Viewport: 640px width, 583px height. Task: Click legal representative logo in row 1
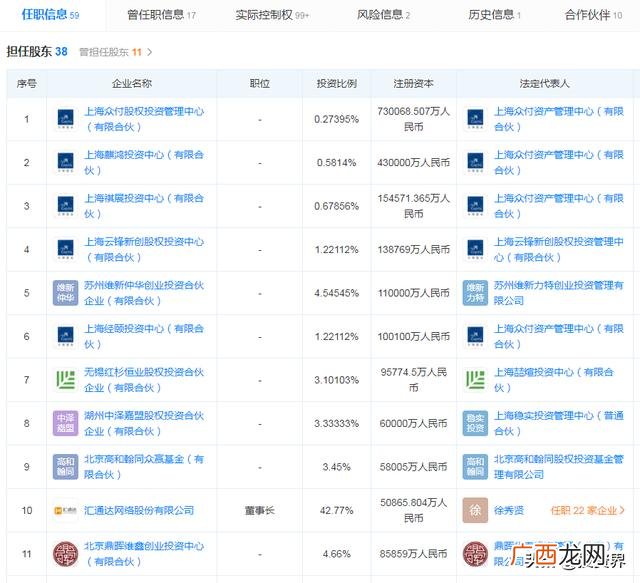(475, 119)
